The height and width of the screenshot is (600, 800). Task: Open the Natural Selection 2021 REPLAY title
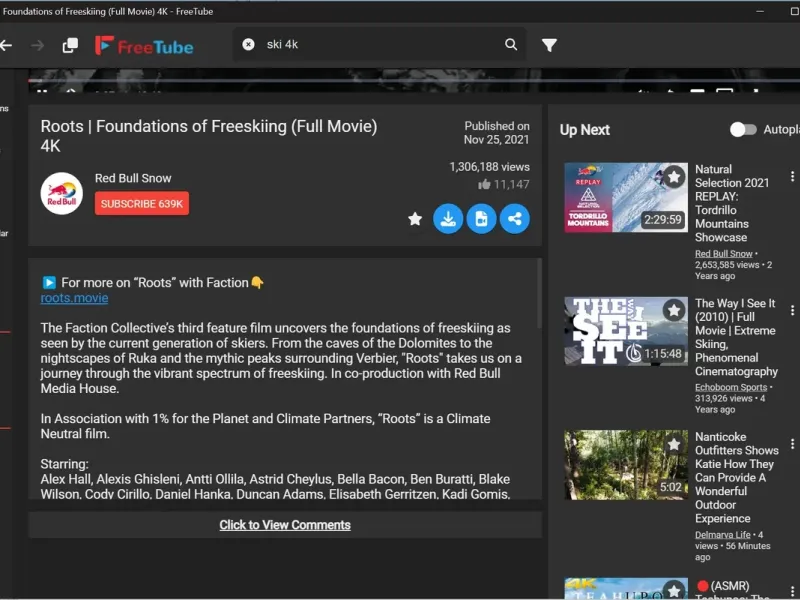coord(732,203)
